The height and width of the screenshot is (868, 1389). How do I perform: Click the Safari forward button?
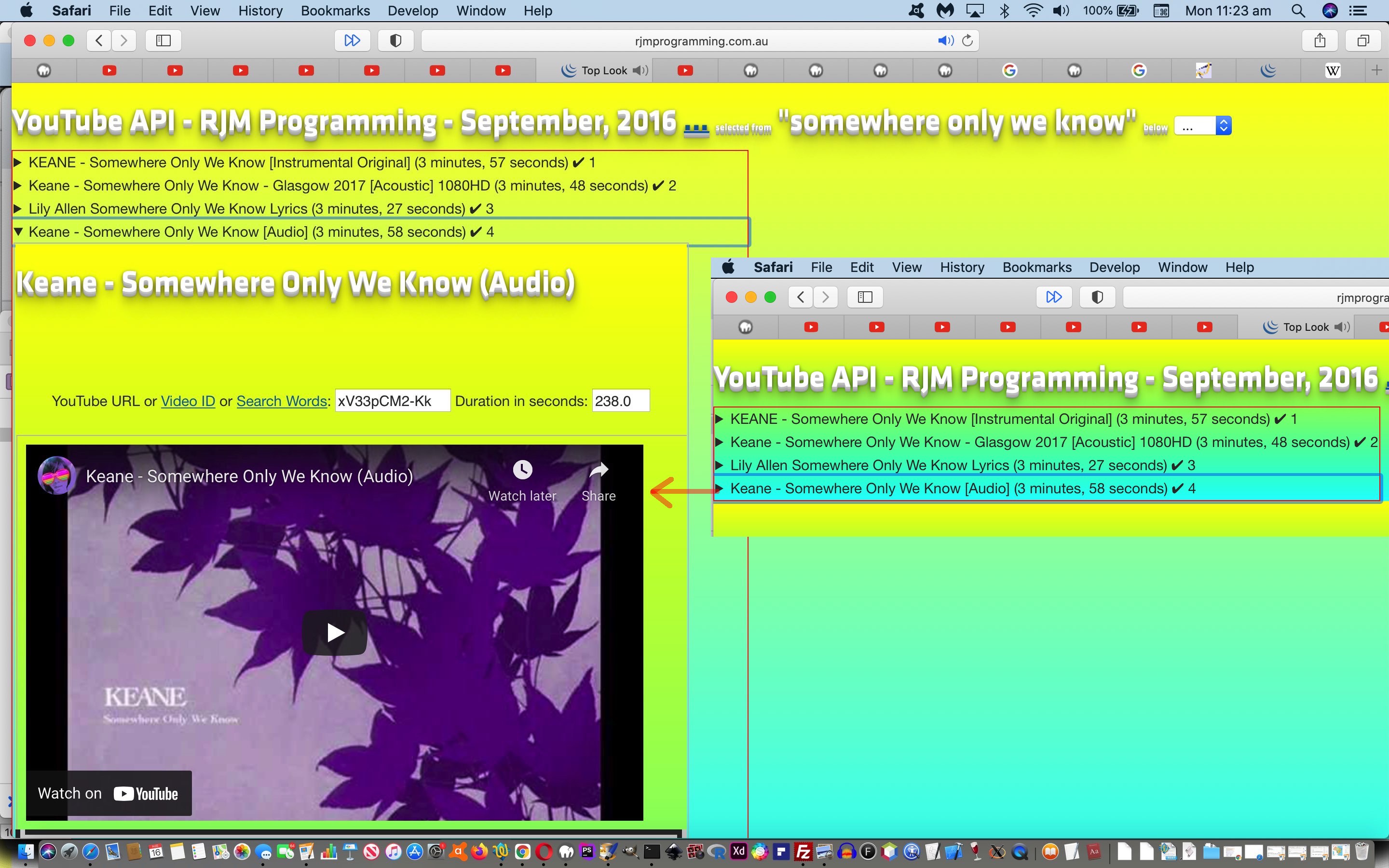click(x=124, y=40)
